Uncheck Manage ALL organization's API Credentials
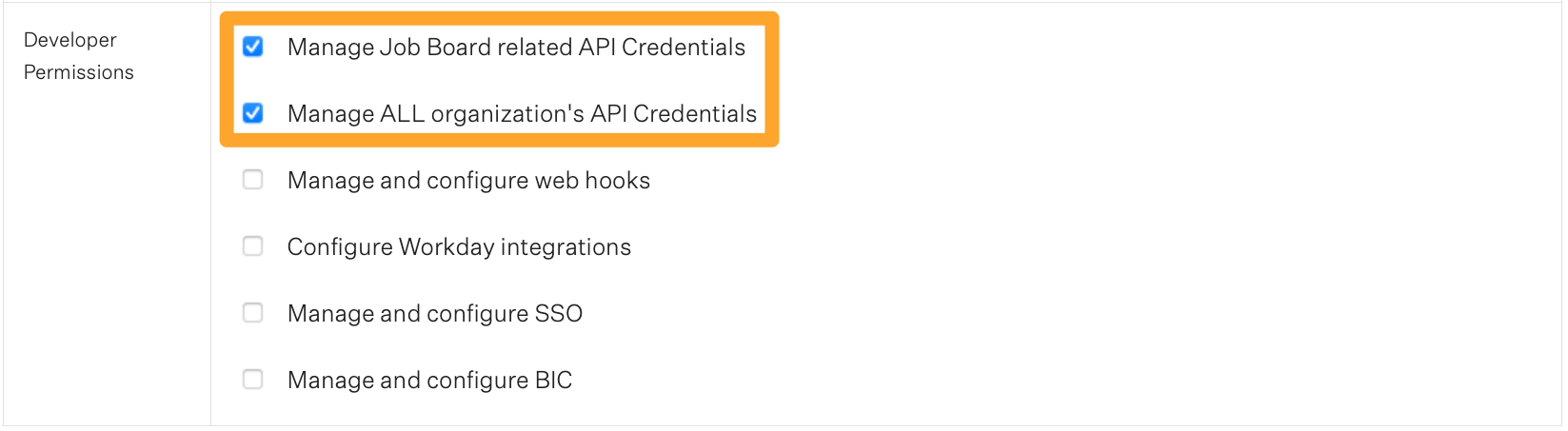Screen dimensions: 1568x431 pyautogui.click(x=253, y=113)
